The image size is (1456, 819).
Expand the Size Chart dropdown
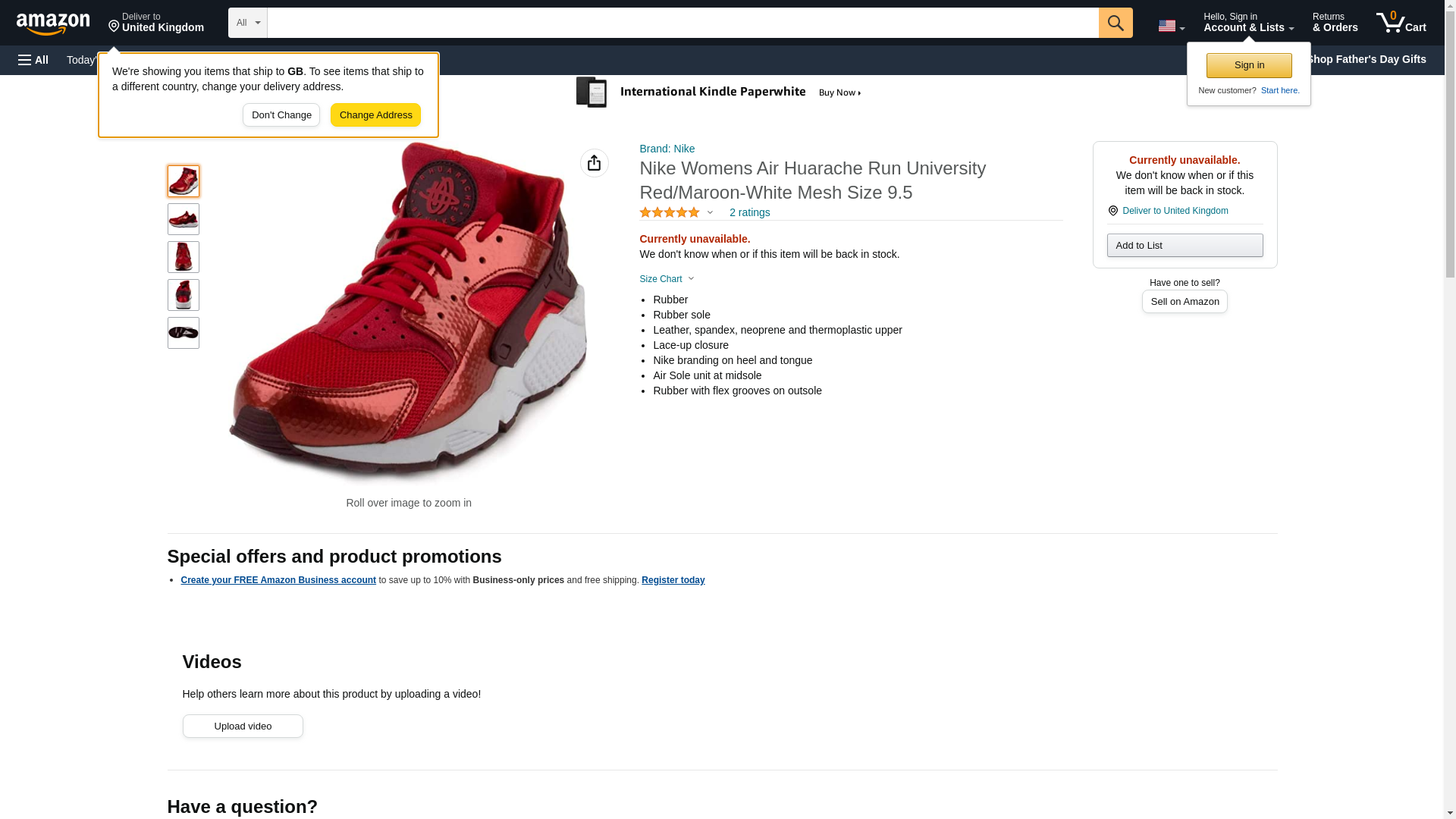667,279
